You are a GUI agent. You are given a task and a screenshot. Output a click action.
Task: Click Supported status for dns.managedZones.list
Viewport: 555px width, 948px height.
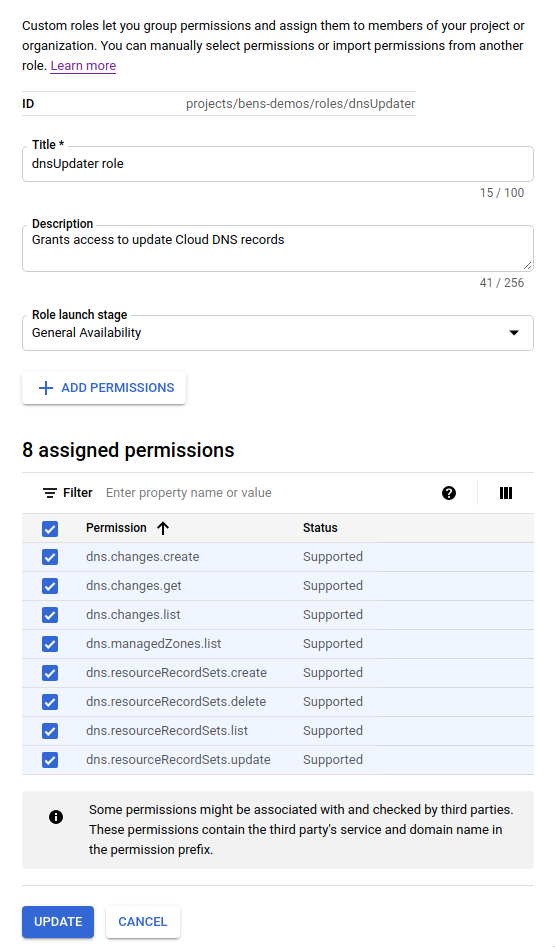[333, 644]
